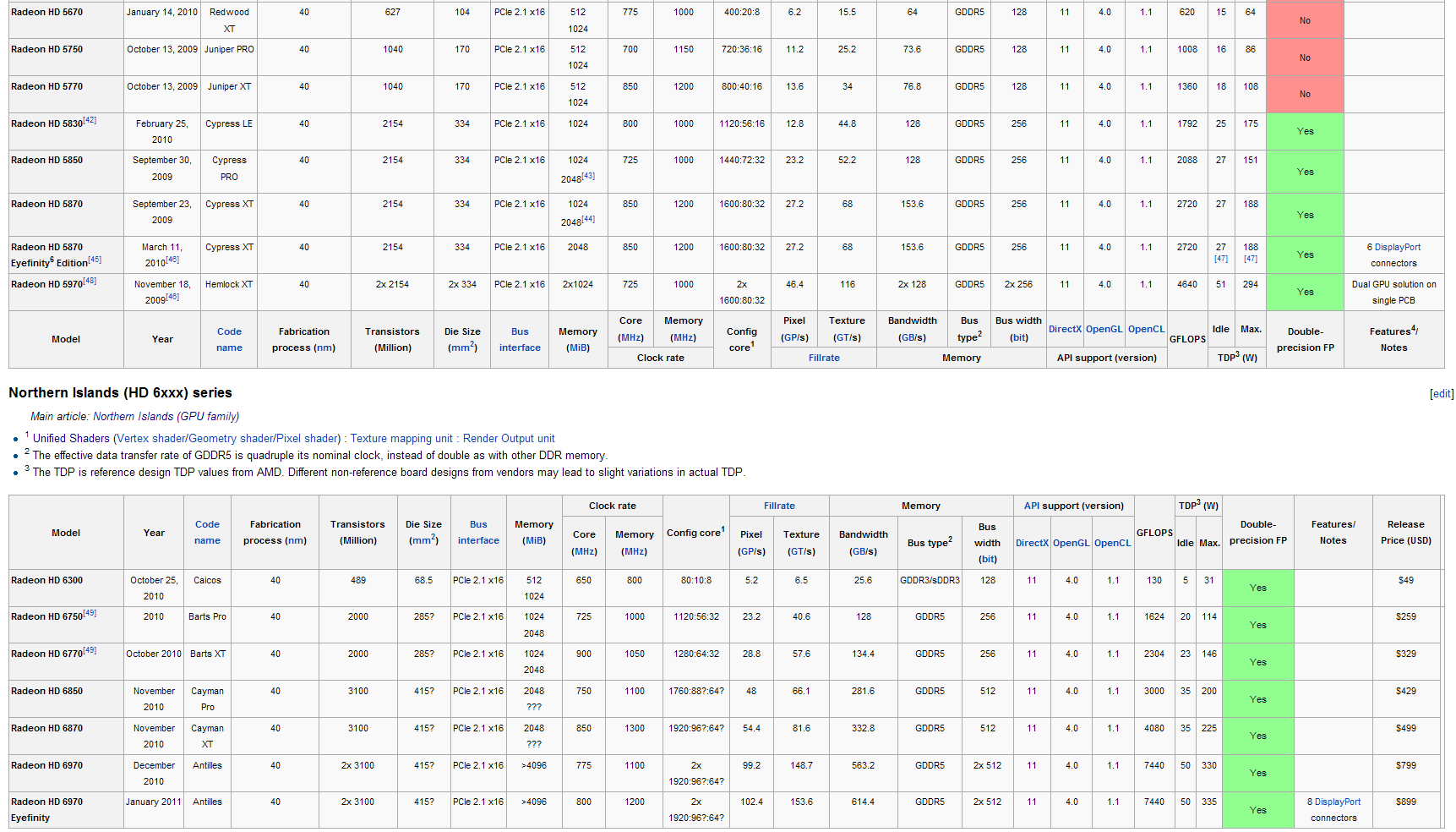Screen dimensions: 1456x832
Task: Click the OpenCL header link in upper table
Action: tap(1146, 329)
